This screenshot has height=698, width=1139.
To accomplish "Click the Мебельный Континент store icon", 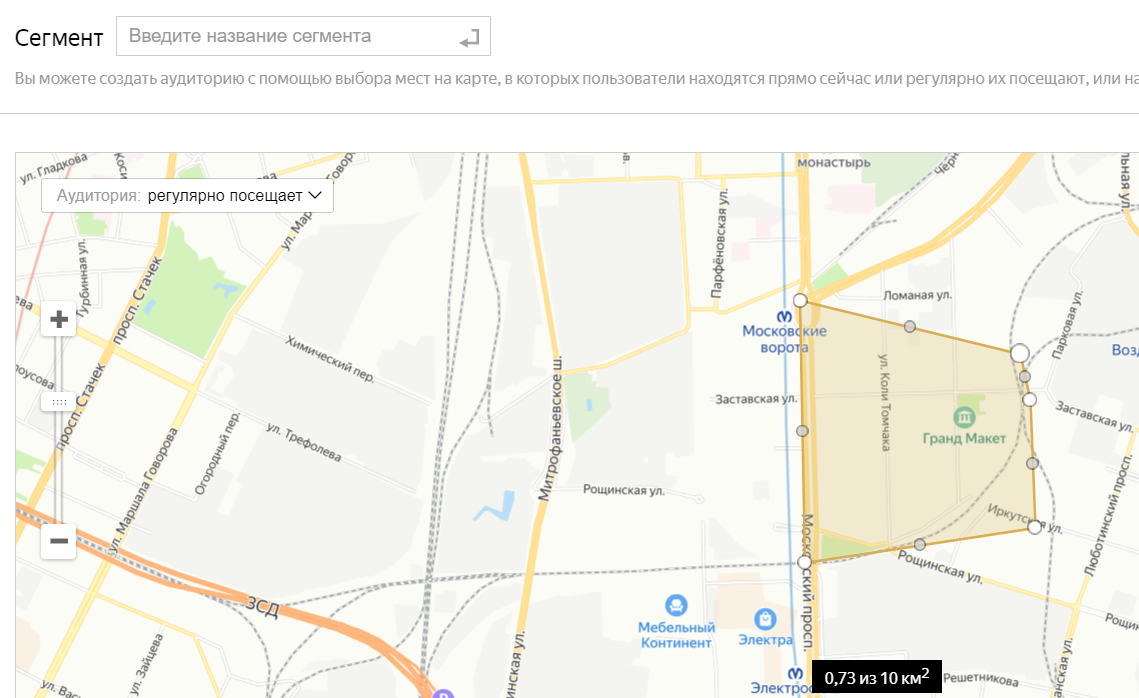I will point(676,605).
